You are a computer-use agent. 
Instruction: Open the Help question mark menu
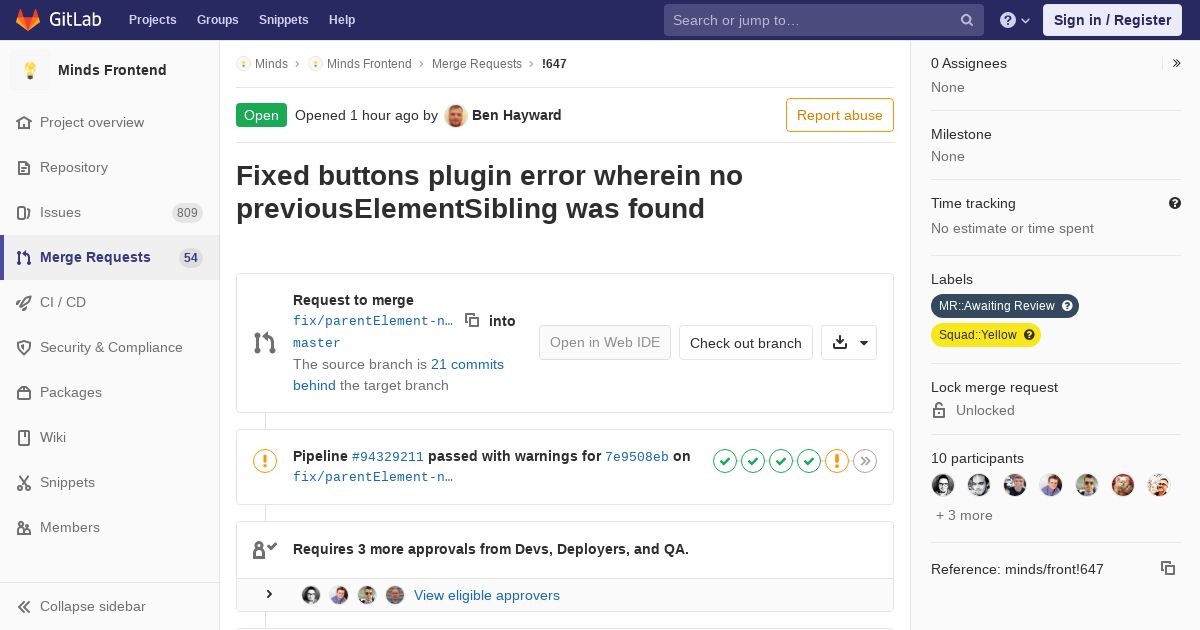click(1015, 20)
